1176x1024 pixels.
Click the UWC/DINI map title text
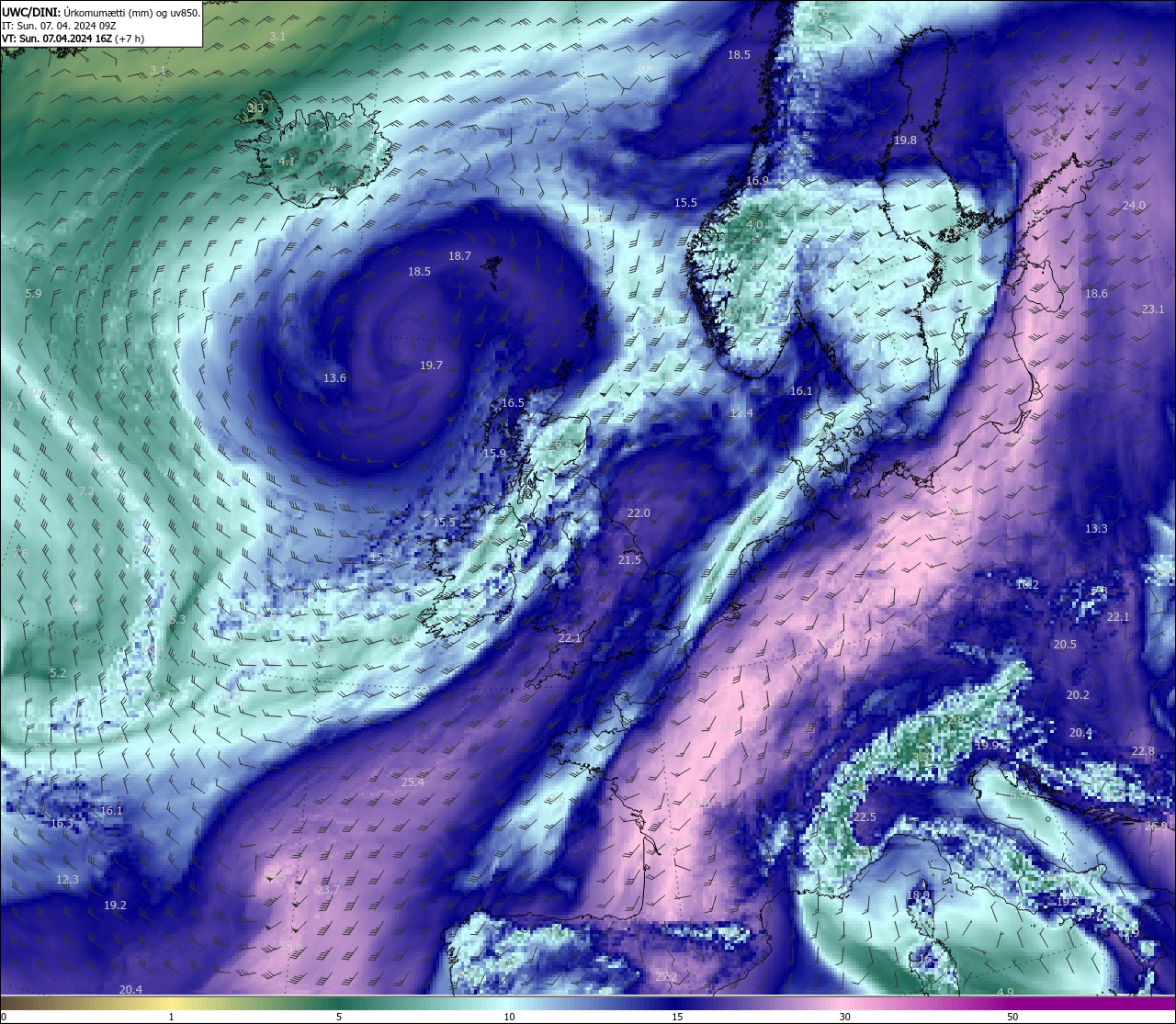click(100, 13)
